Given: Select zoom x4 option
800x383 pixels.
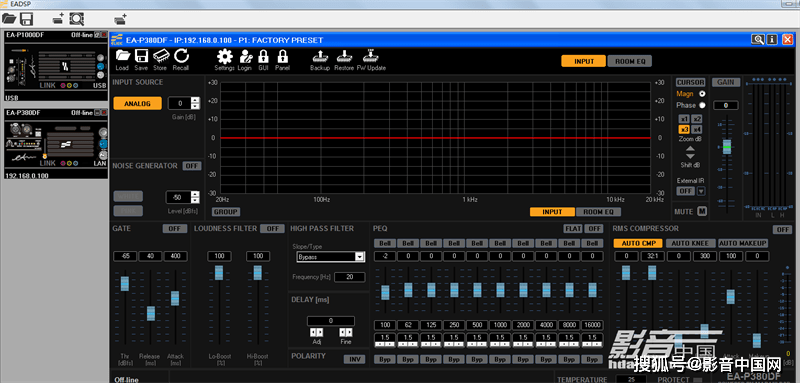Looking at the screenshot, I should (697, 130).
